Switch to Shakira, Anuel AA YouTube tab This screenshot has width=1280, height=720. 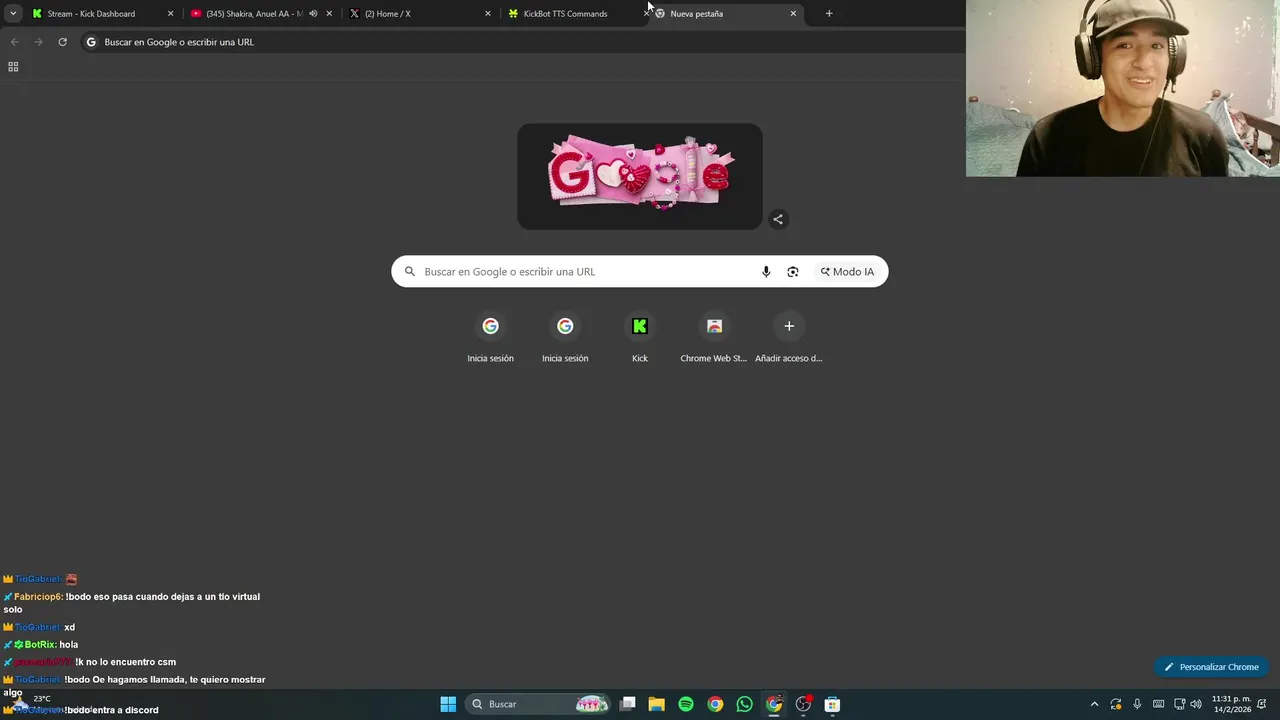(x=261, y=14)
